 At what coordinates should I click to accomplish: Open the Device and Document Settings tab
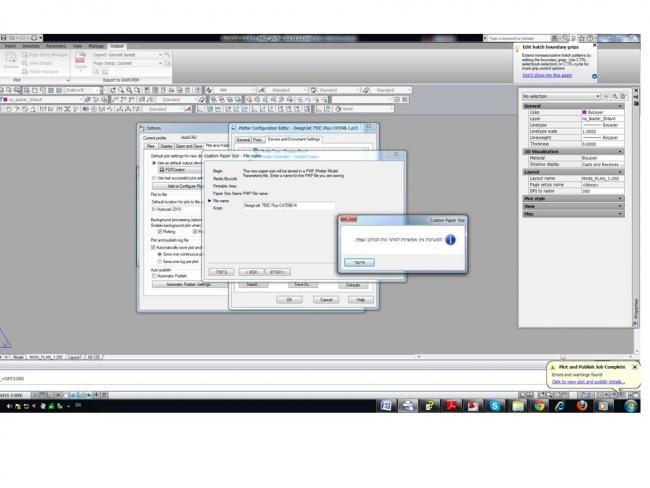293,140
